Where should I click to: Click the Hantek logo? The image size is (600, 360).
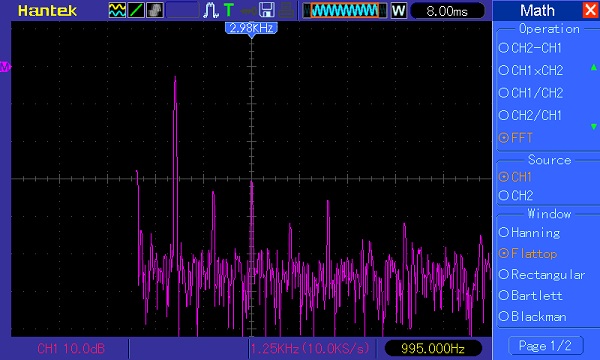[47, 11]
